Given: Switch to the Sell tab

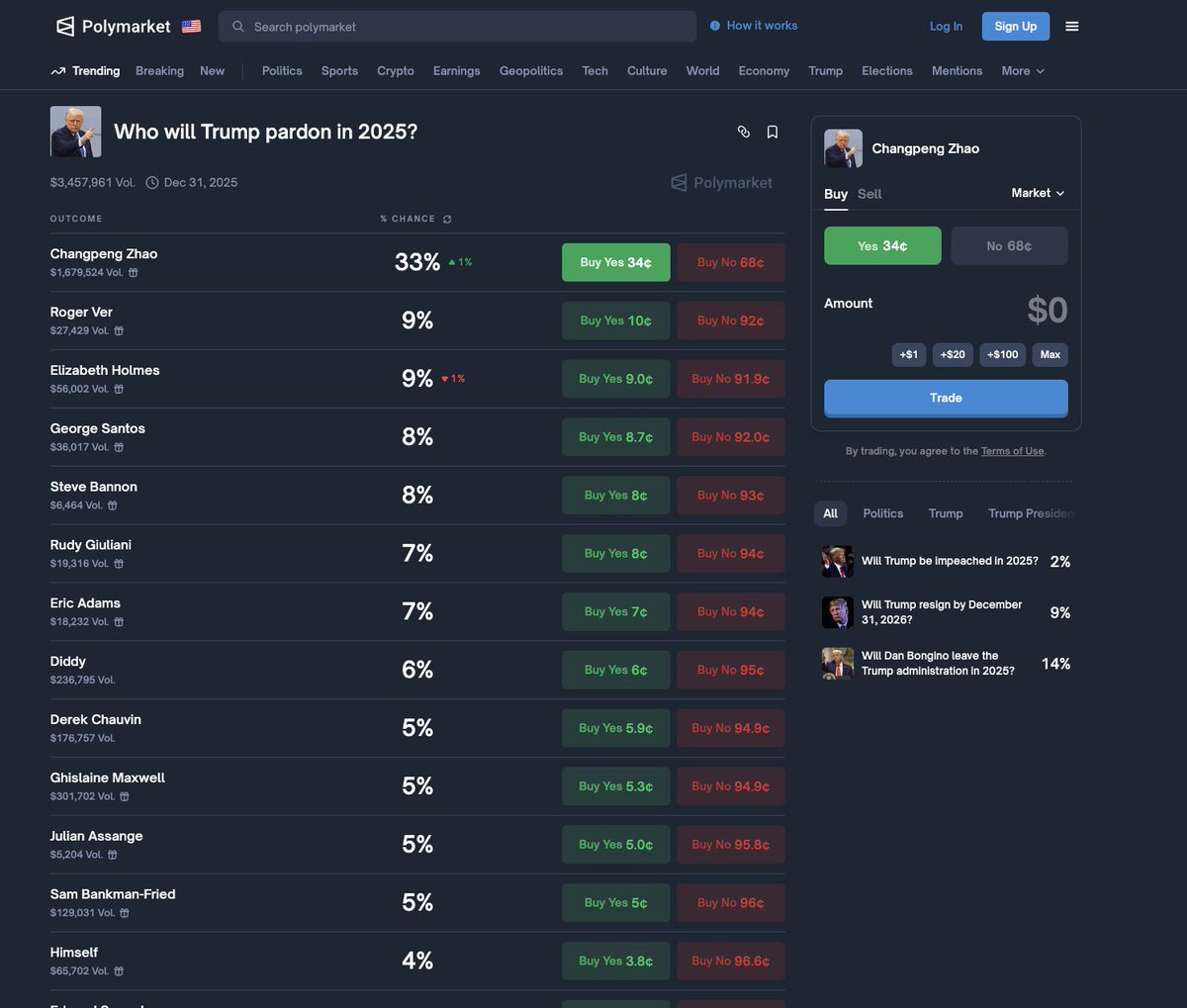Looking at the screenshot, I should pos(869,194).
